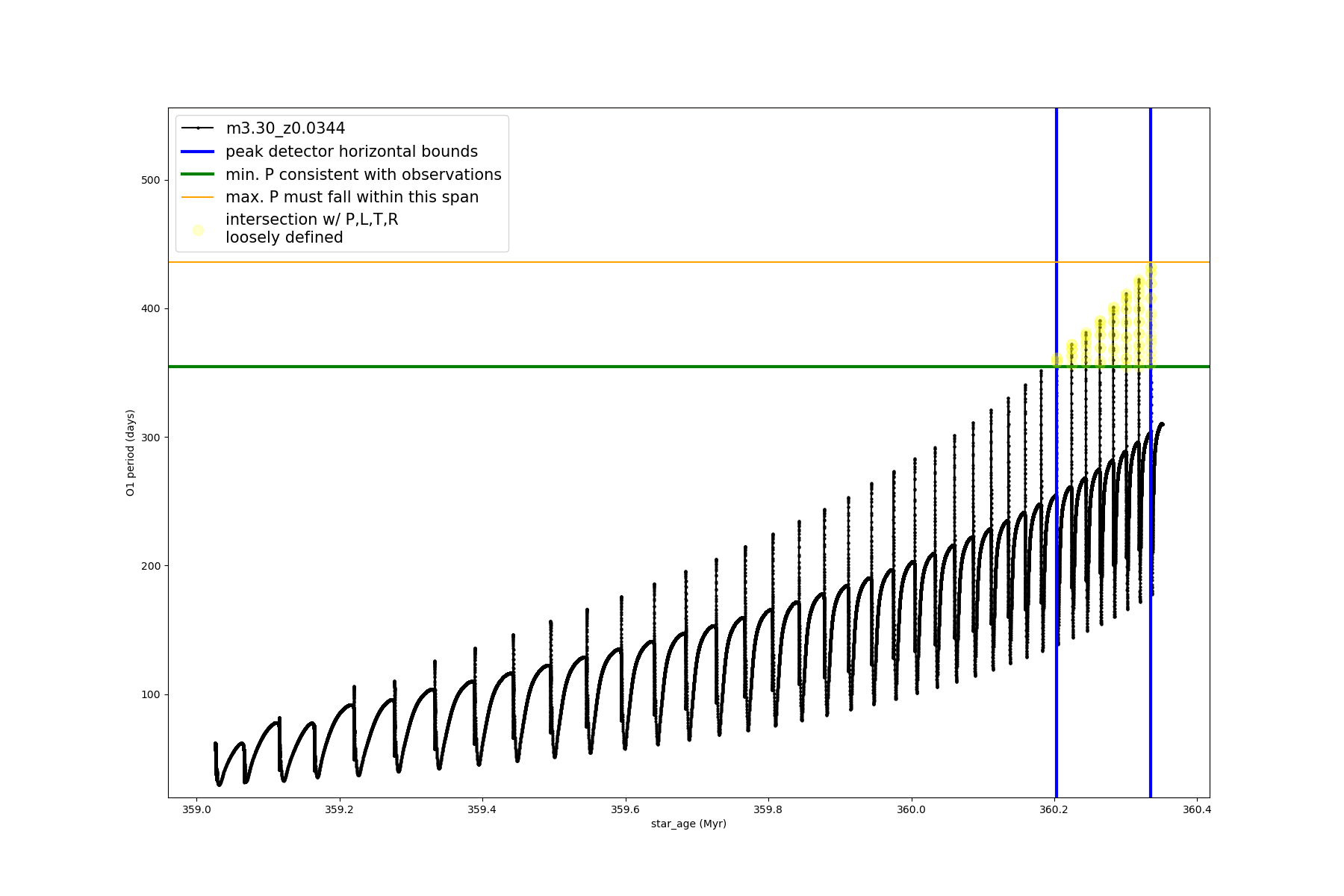Click the 359.0 tick label on x-axis
The height and width of the screenshot is (896, 1344).
click(x=196, y=809)
